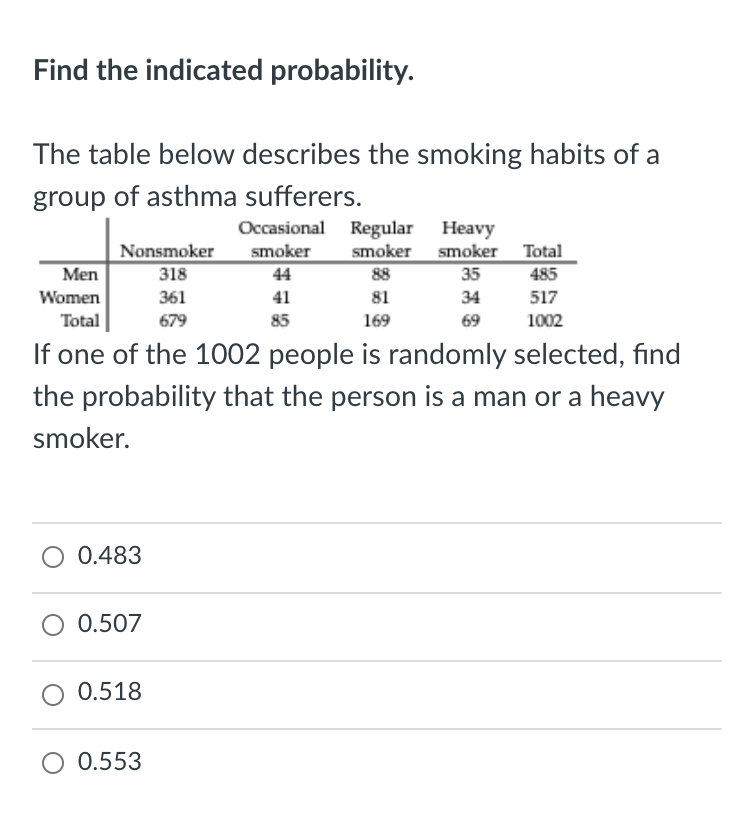The height and width of the screenshot is (832, 754).
Task: Click the 0.553 answer label text
Action: [108, 761]
